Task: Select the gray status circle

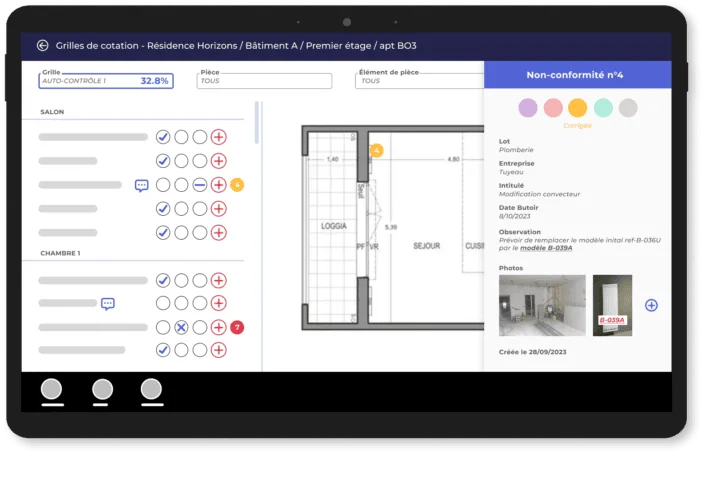Action: coord(628,108)
